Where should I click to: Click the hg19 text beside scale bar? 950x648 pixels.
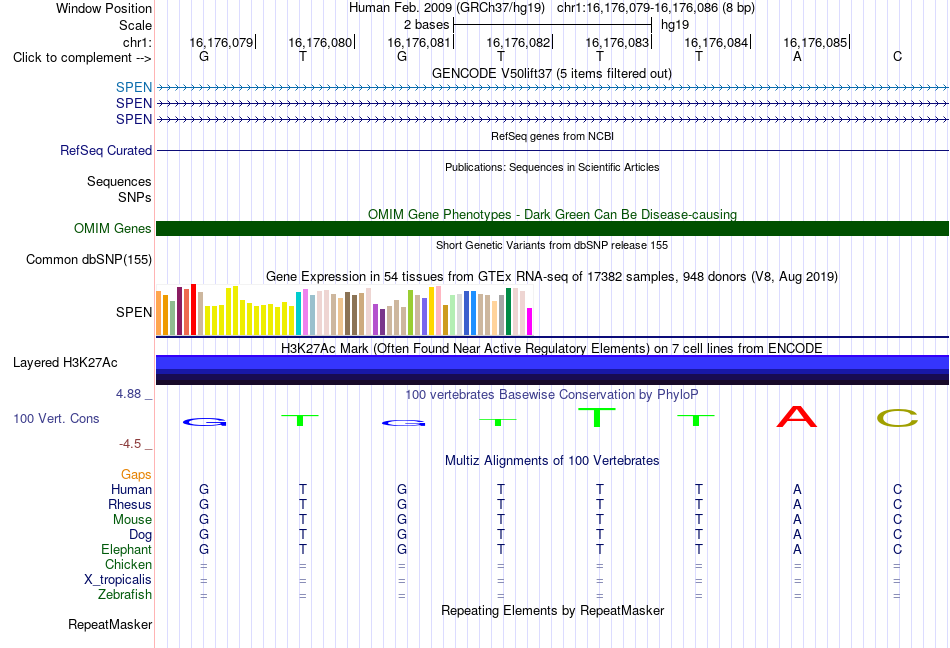[x=675, y=25]
